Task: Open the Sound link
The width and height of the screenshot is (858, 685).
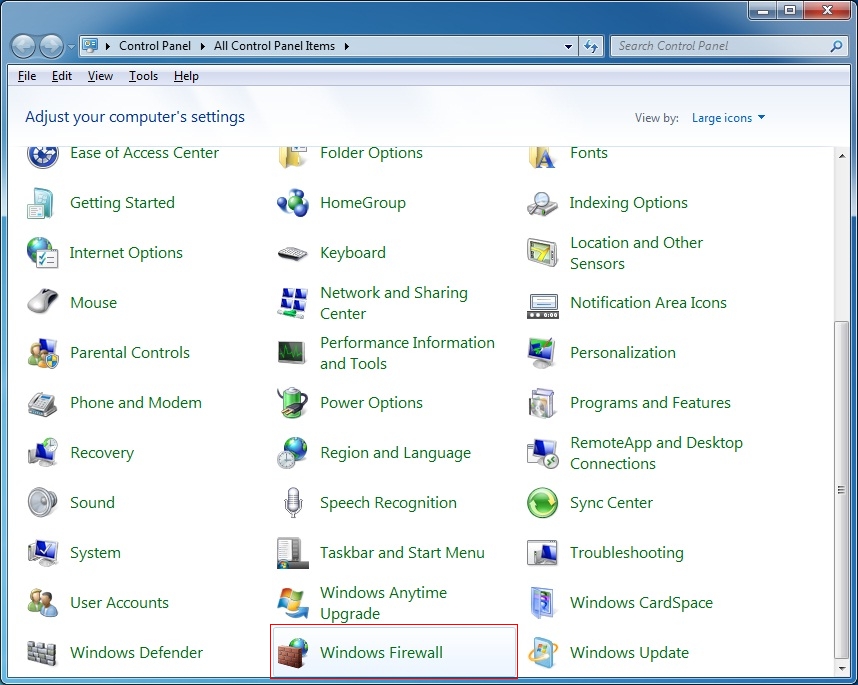Action: 92,503
